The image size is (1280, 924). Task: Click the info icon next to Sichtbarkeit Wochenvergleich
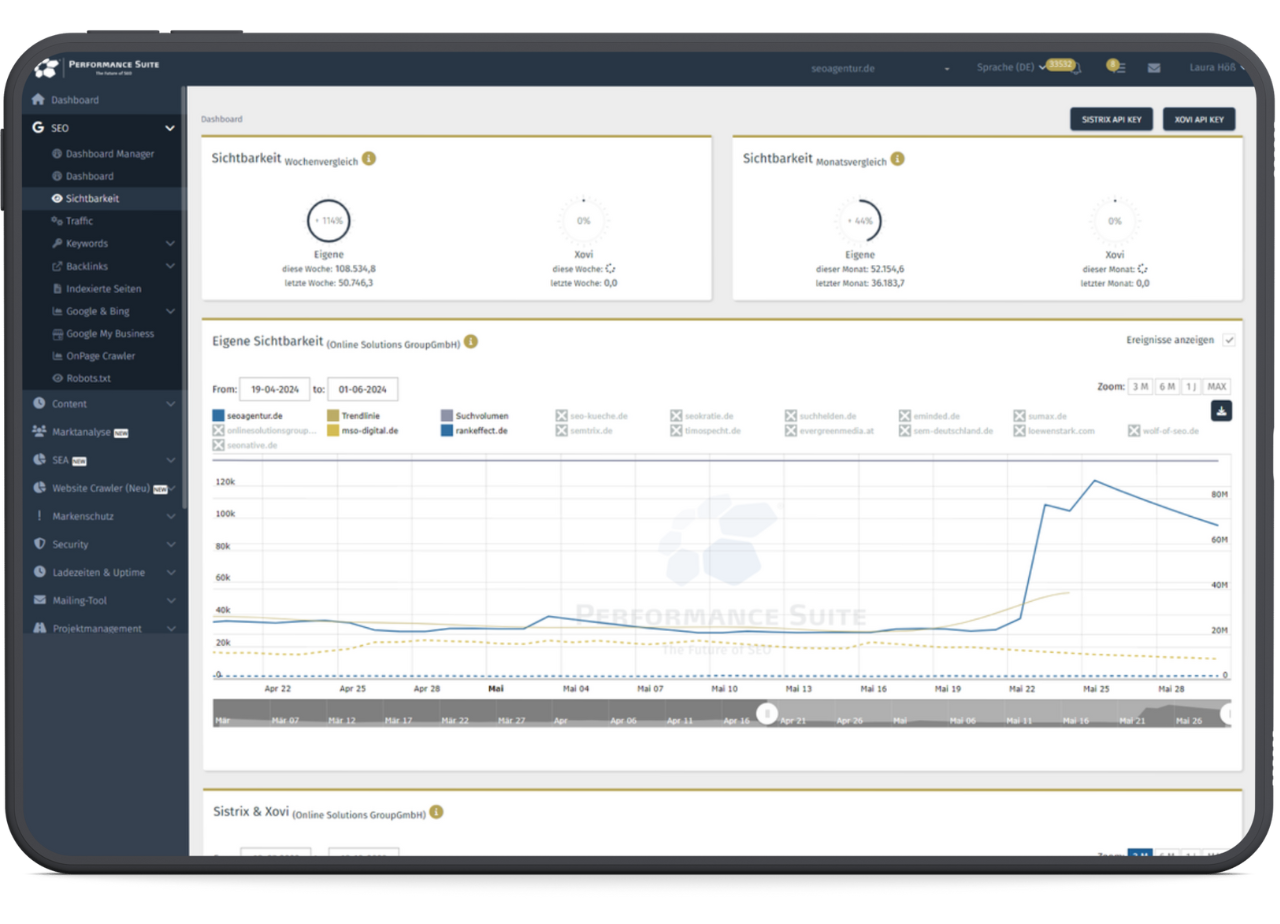pyautogui.click(x=369, y=158)
